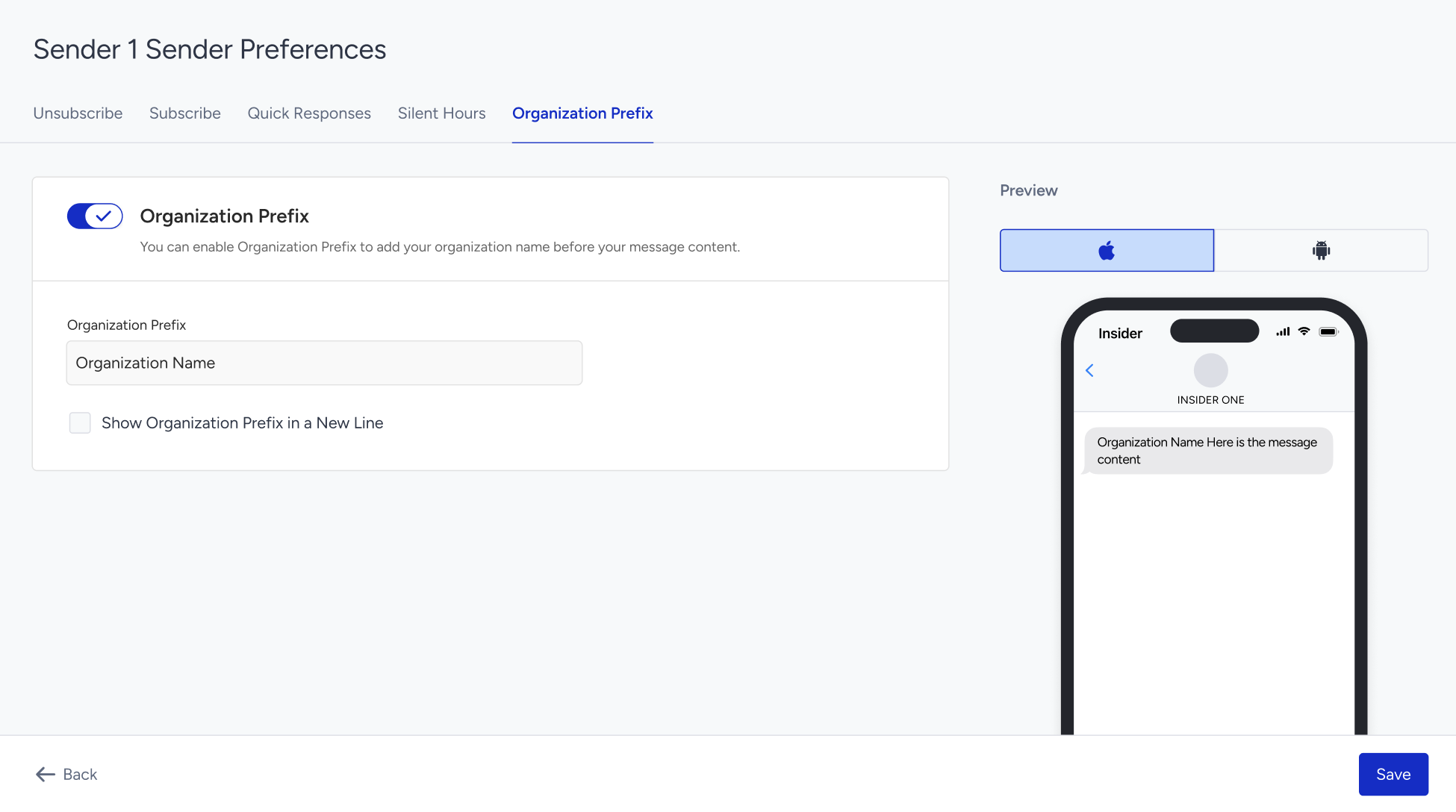Click the message bubble in phone preview
This screenshot has width=1456, height=812.
pyautogui.click(x=1207, y=451)
